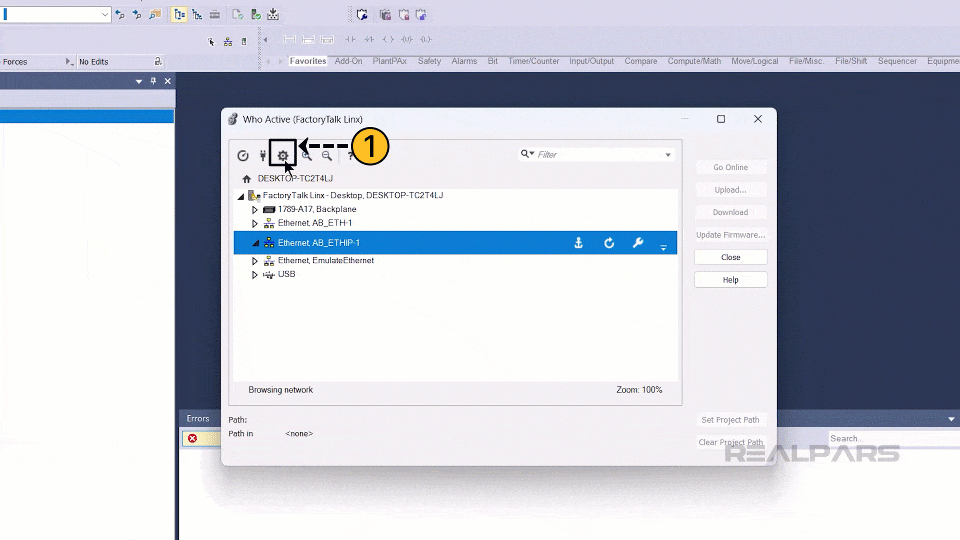This screenshot has height=540, width=960.
Task: Click the Update Firmware... button
Action: click(x=730, y=235)
